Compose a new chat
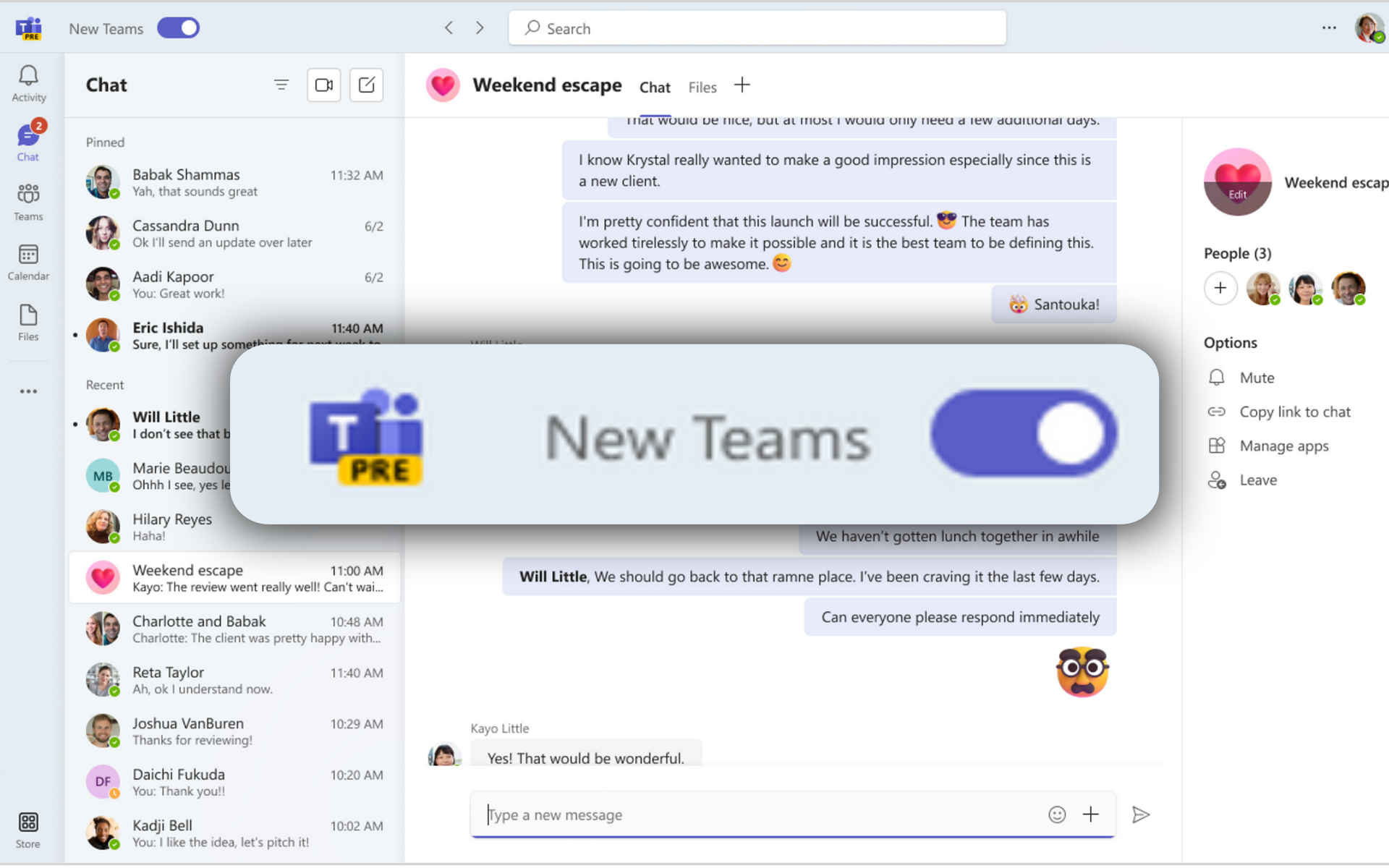Viewport: 1389px width, 868px height. 367,85
